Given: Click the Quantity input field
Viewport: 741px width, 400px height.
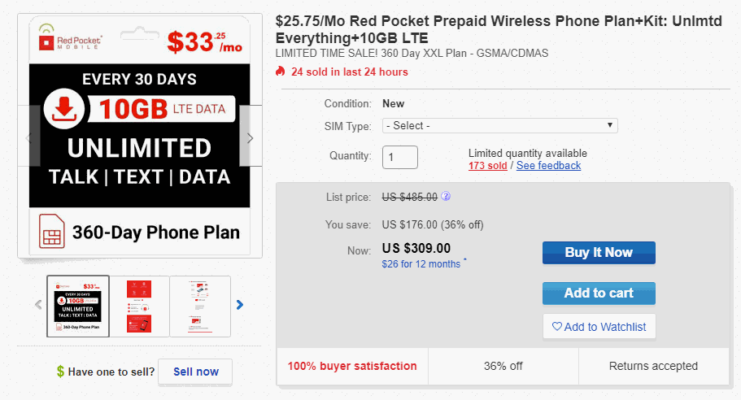Looking at the screenshot, I should (399, 157).
